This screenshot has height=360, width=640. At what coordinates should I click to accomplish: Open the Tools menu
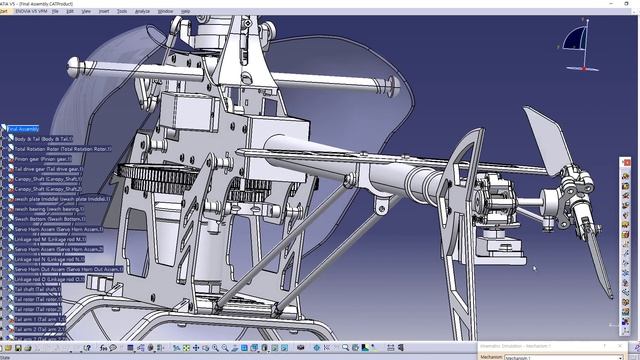coord(122,11)
